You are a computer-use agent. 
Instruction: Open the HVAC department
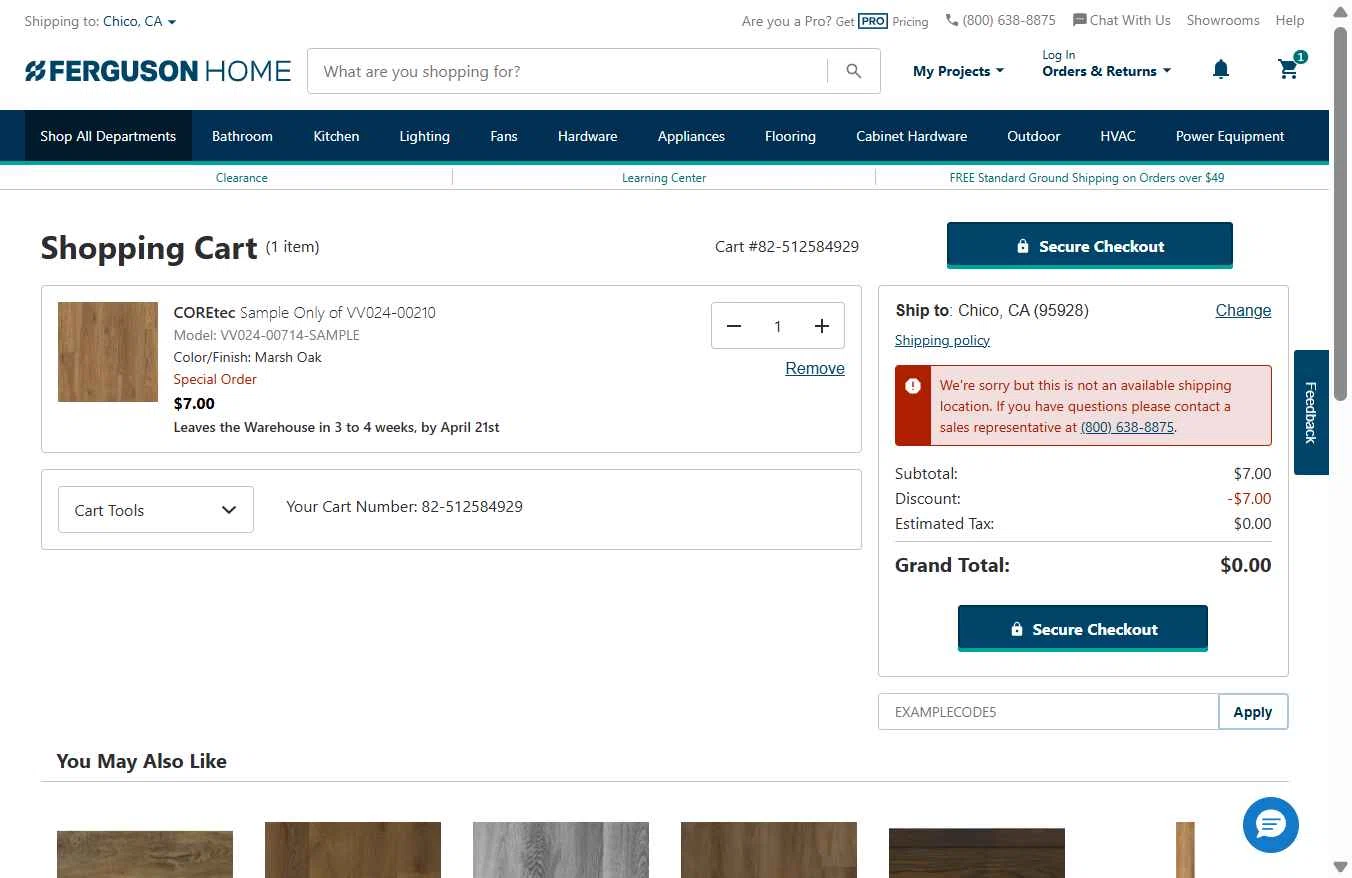(x=1118, y=136)
